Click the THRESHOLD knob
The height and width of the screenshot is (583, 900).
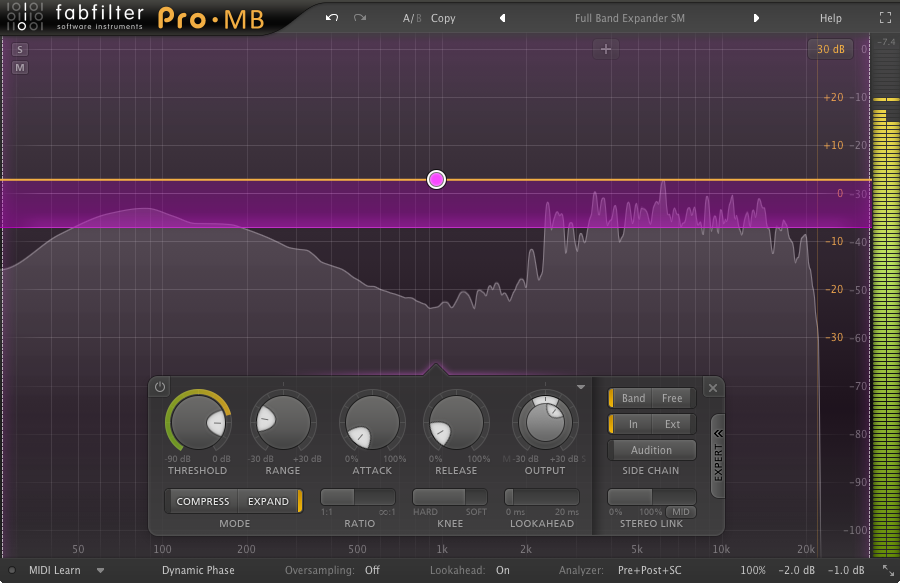[199, 423]
